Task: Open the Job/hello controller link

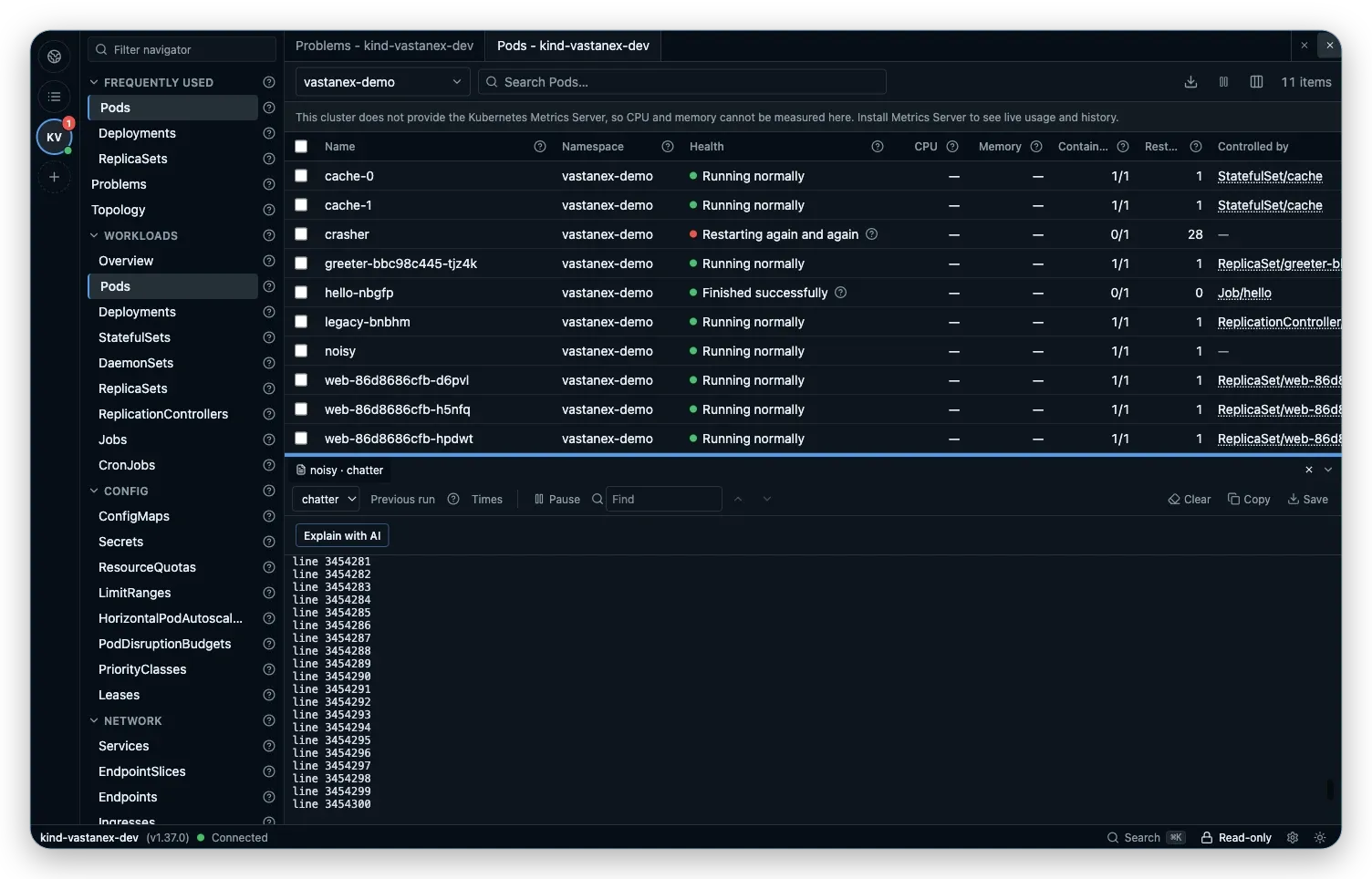Action: tap(1244, 293)
